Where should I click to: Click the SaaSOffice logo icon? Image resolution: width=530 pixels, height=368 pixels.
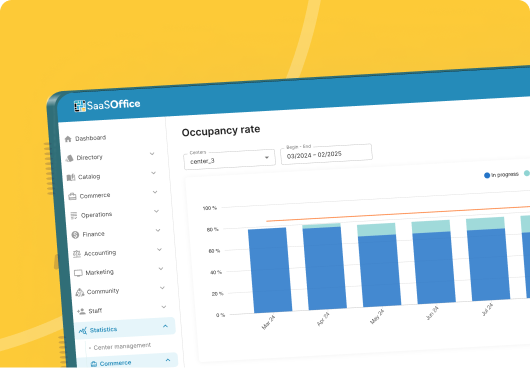[x=79, y=106]
